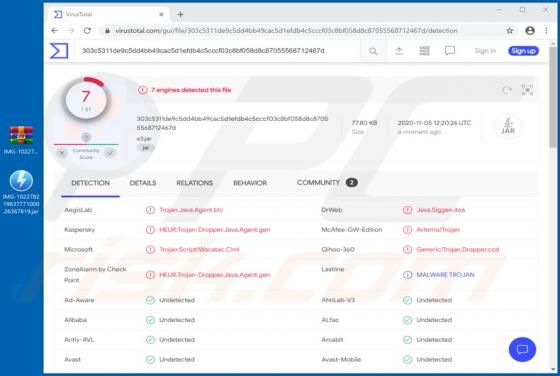This screenshot has height=376, width=560.
Task: Click Microsoft Trojan:Script/Wacatac result
Action: (x=199, y=249)
